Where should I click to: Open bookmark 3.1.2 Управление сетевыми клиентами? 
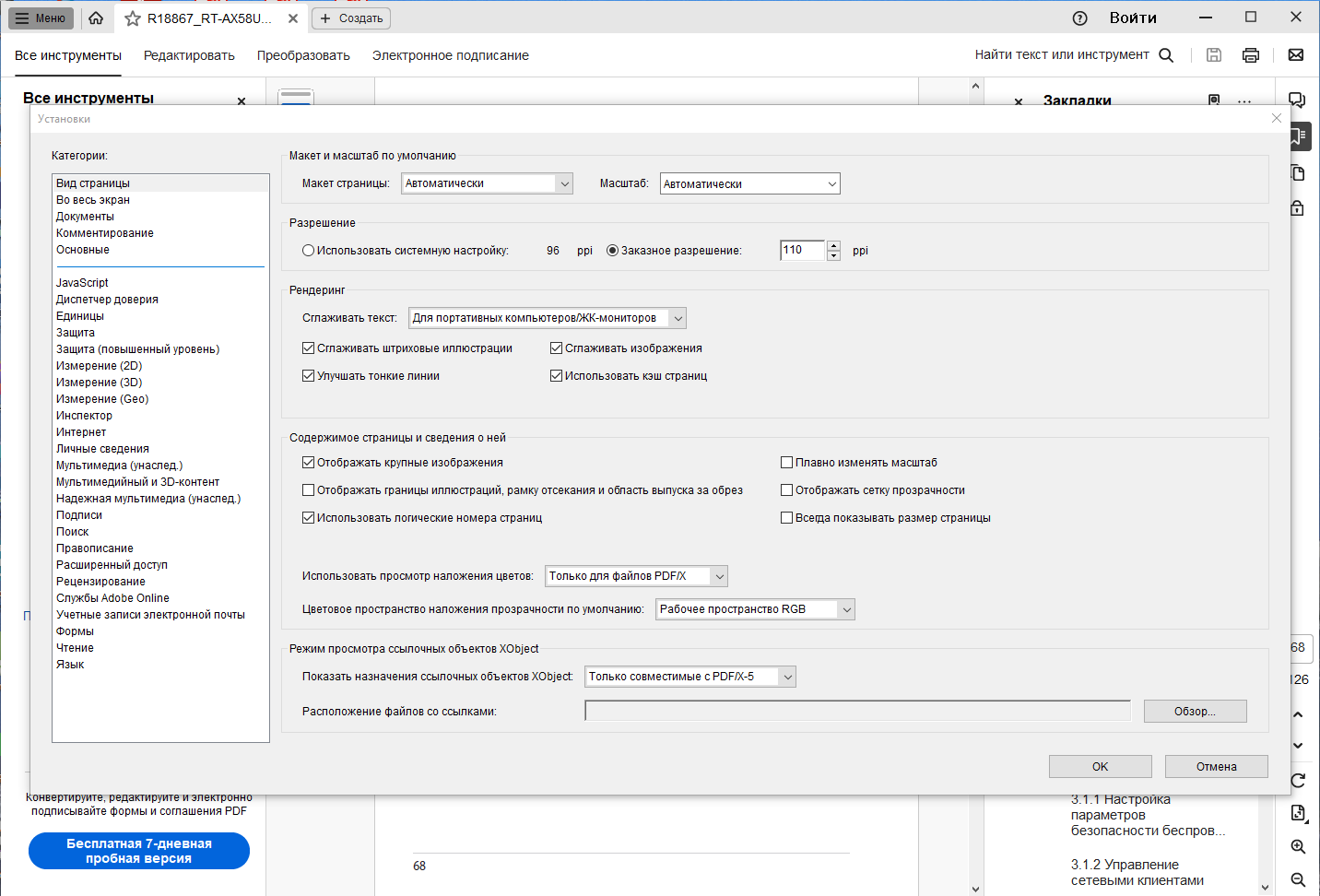[1137, 872]
